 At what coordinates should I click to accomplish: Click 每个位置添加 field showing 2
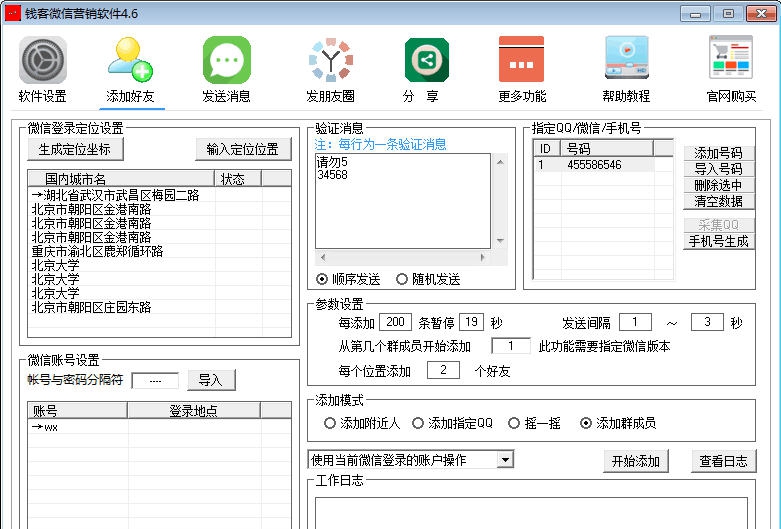(443, 370)
